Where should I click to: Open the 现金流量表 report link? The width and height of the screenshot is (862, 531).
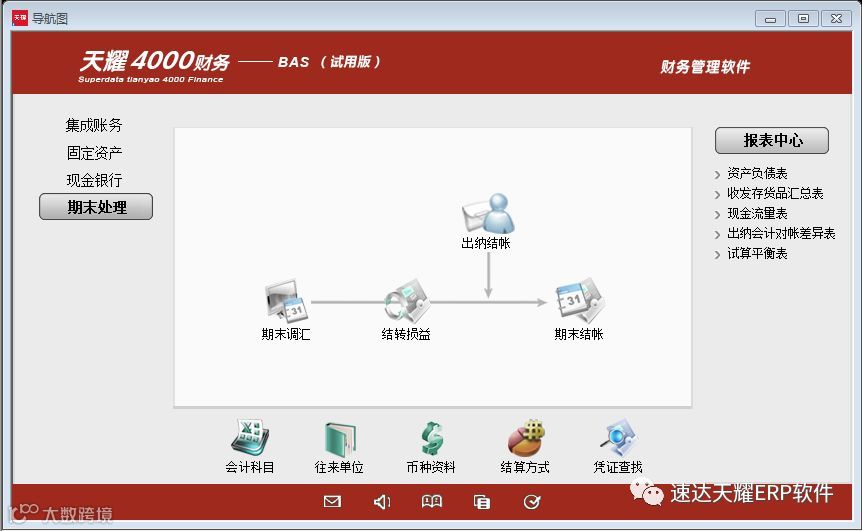(757, 213)
